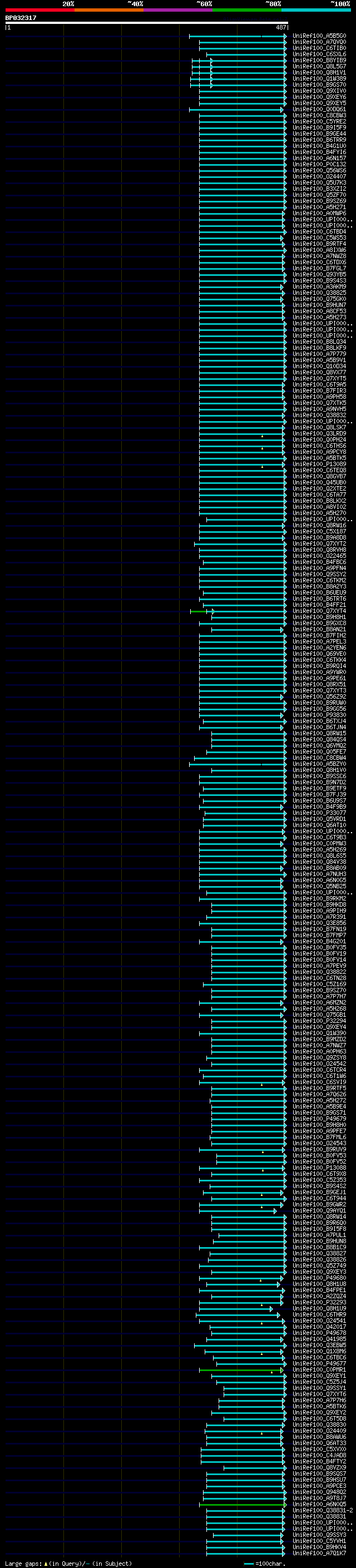Open hit UniRef100_A5B5G0

319,36
